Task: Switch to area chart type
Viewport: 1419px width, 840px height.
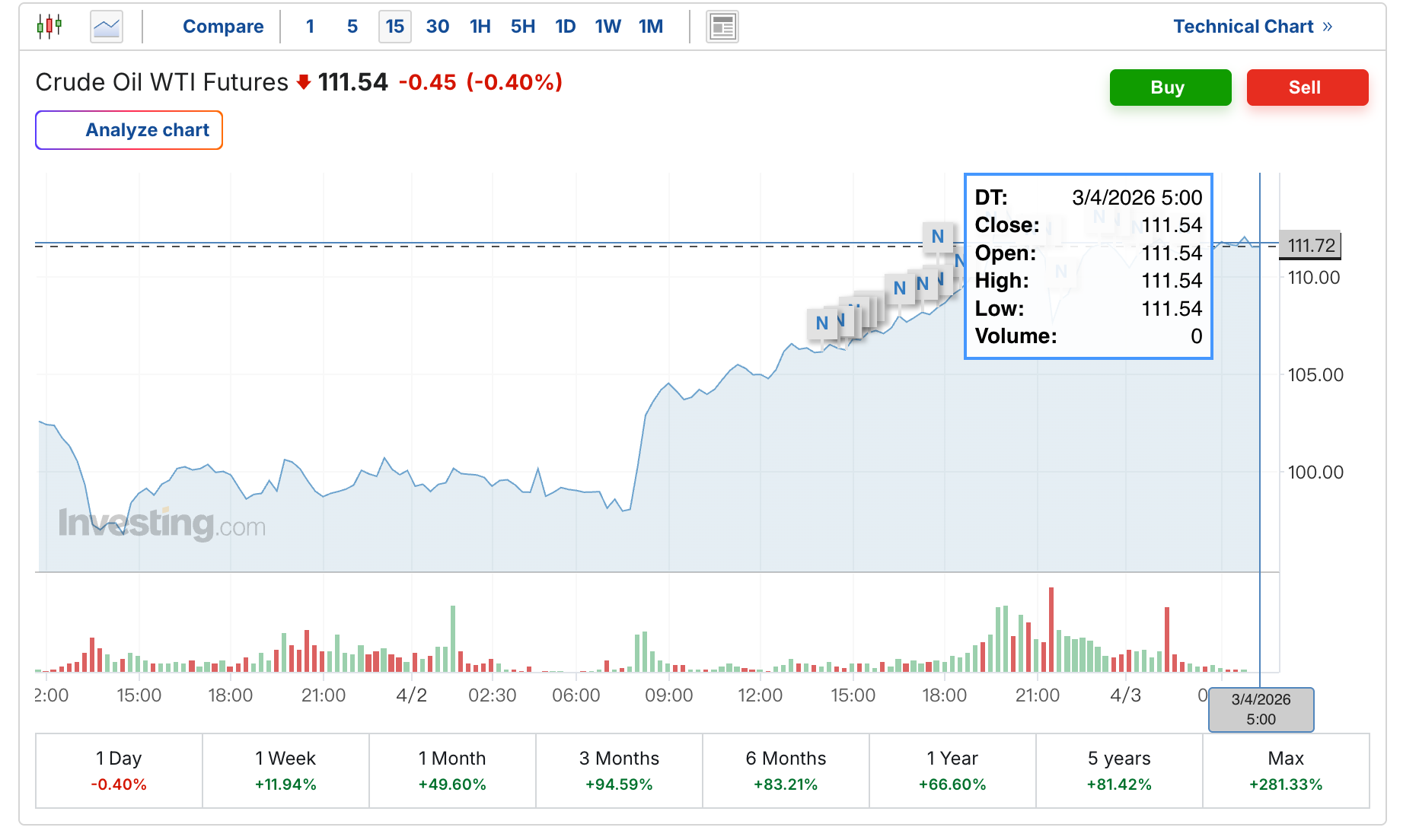Action: pyautogui.click(x=107, y=27)
